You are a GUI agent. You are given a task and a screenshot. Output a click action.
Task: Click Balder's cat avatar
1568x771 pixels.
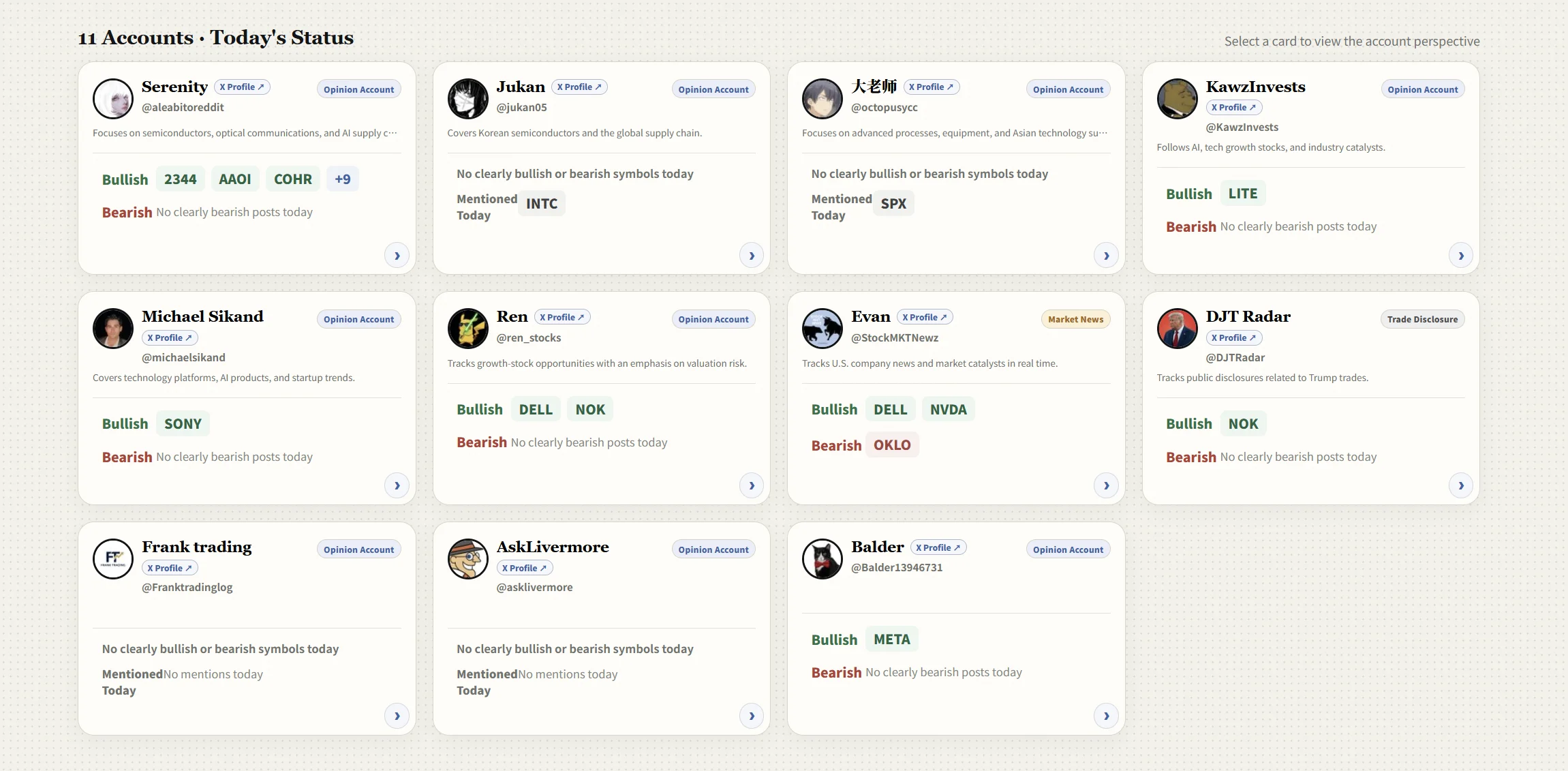pyautogui.click(x=823, y=559)
